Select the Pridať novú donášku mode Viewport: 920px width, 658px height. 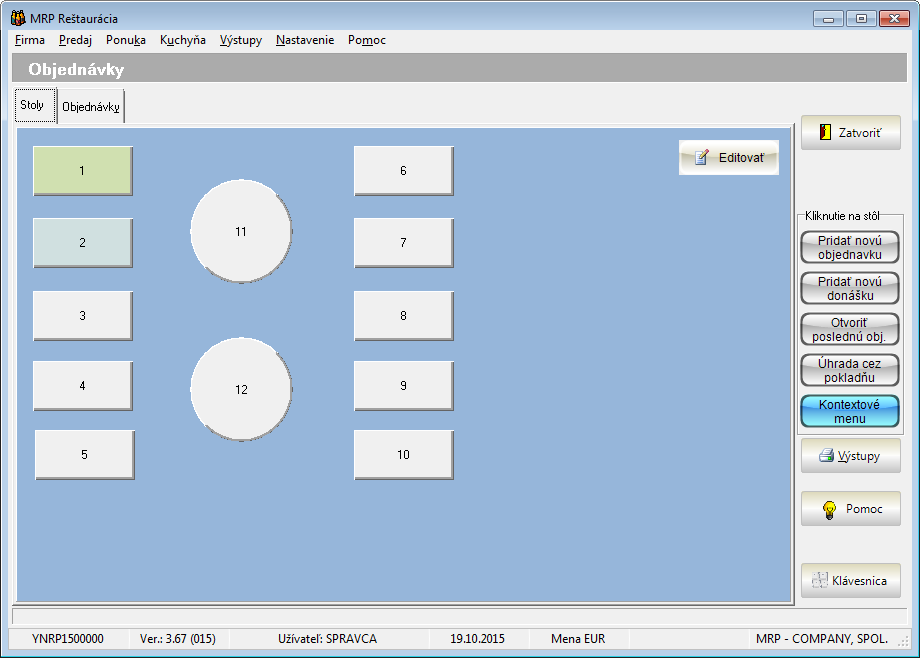pos(850,288)
